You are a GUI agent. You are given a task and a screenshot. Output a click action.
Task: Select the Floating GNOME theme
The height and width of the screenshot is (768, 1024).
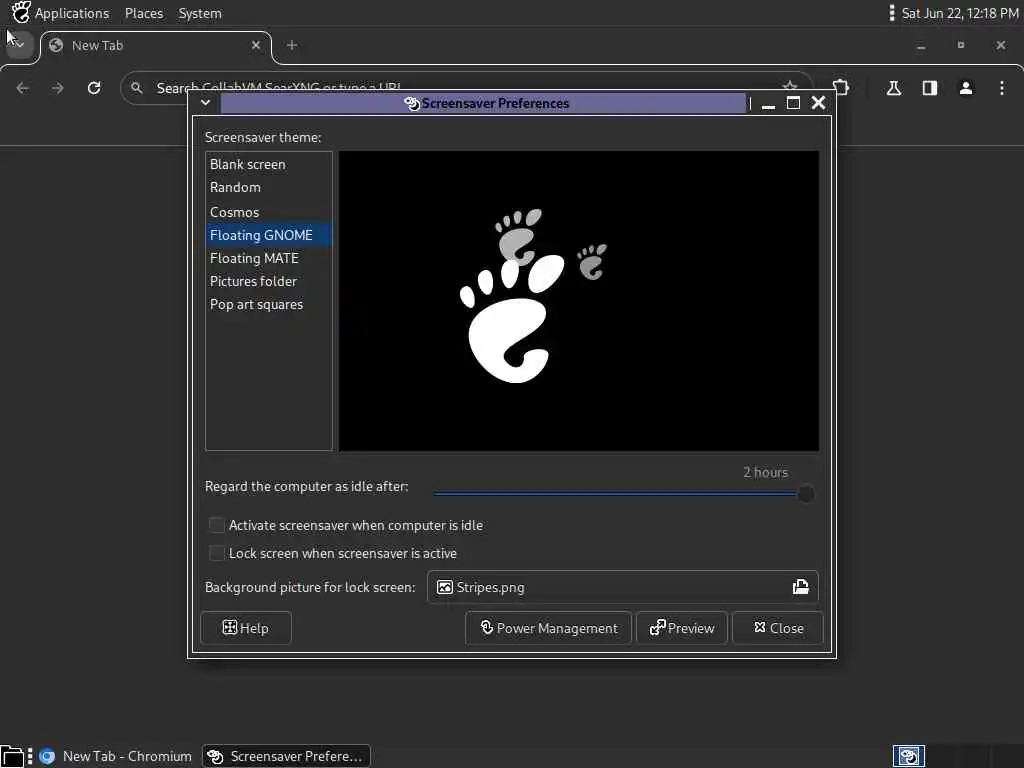[268, 235]
